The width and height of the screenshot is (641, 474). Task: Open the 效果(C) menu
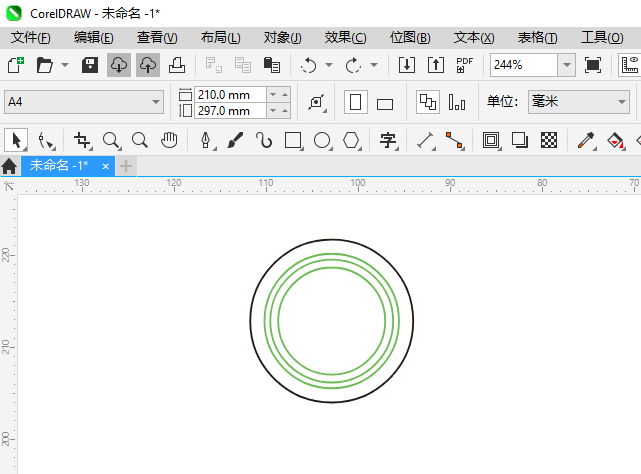[345, 38]
